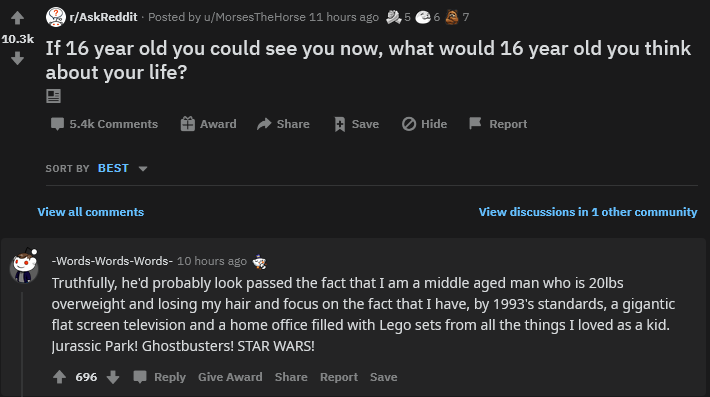Click -Words-Words-Words- commenter avatar
The height and width of the screenshot is (397, 710).
click(24, 266)
